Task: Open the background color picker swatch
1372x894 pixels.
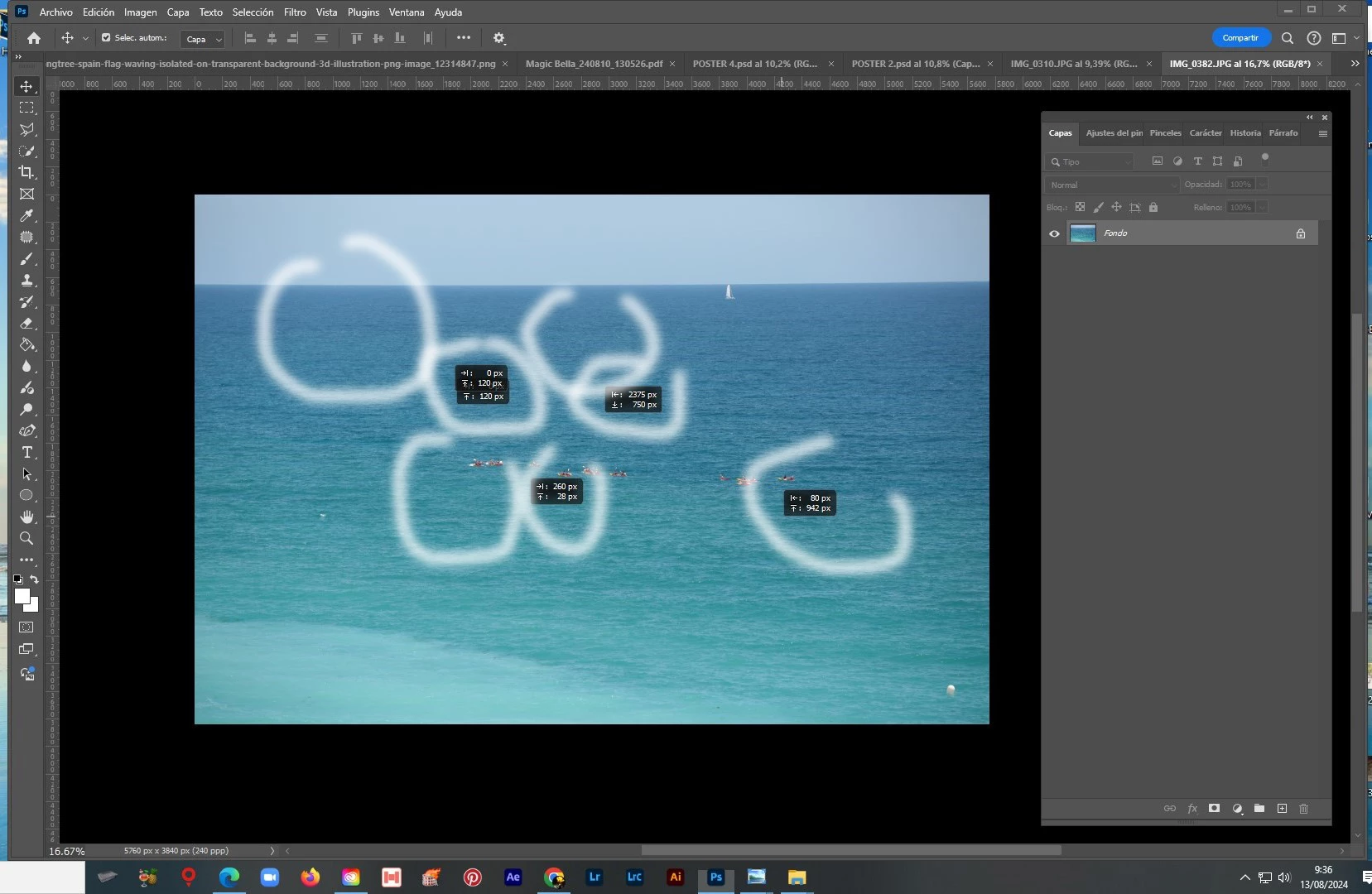Action: point(34,607)
